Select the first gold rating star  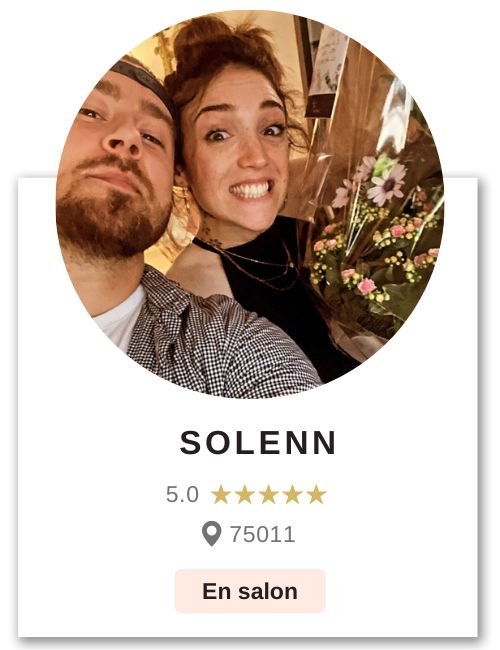pyautogui.click(x=221, y=495)
